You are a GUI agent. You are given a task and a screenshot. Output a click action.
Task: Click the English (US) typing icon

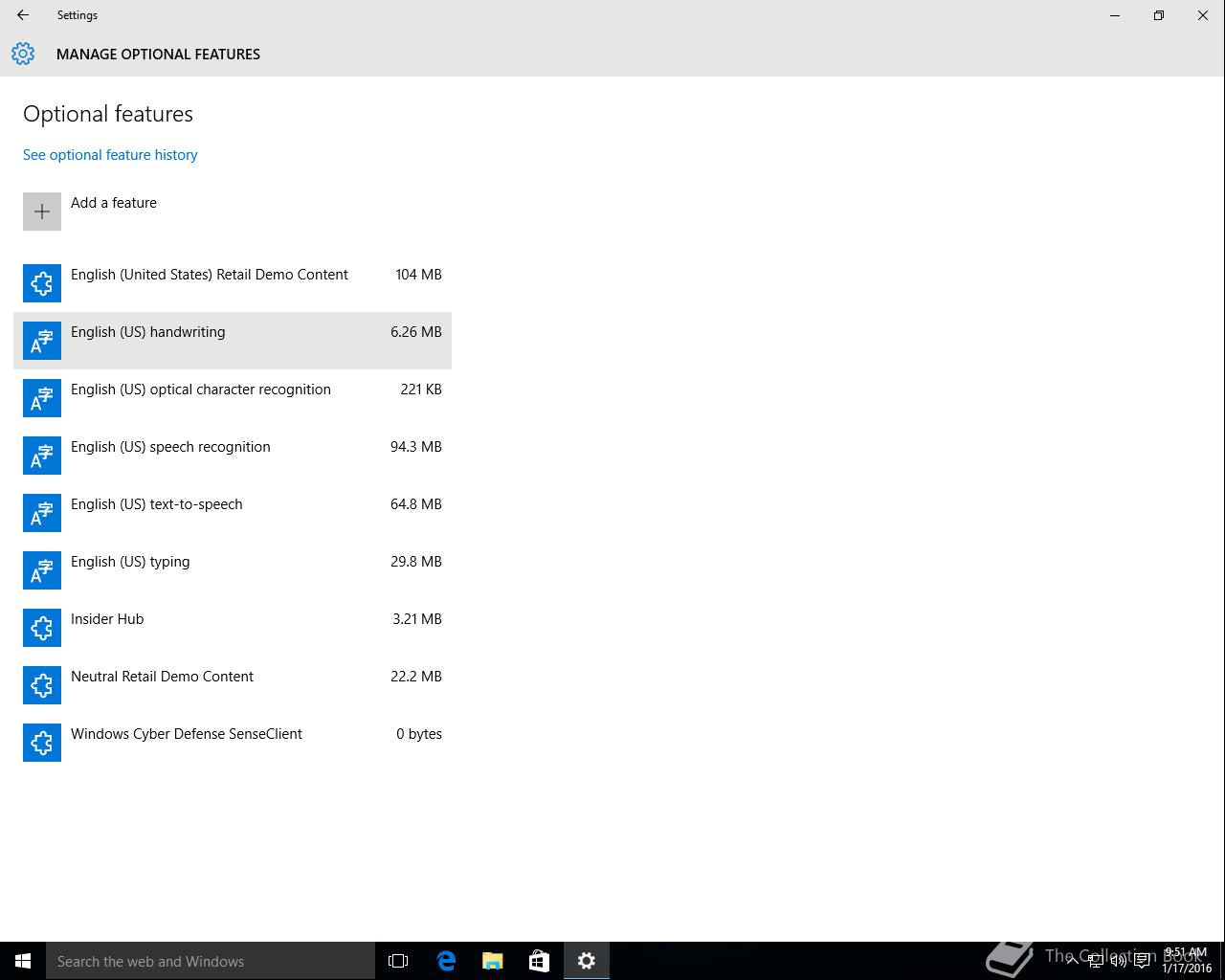click(42, 570)
